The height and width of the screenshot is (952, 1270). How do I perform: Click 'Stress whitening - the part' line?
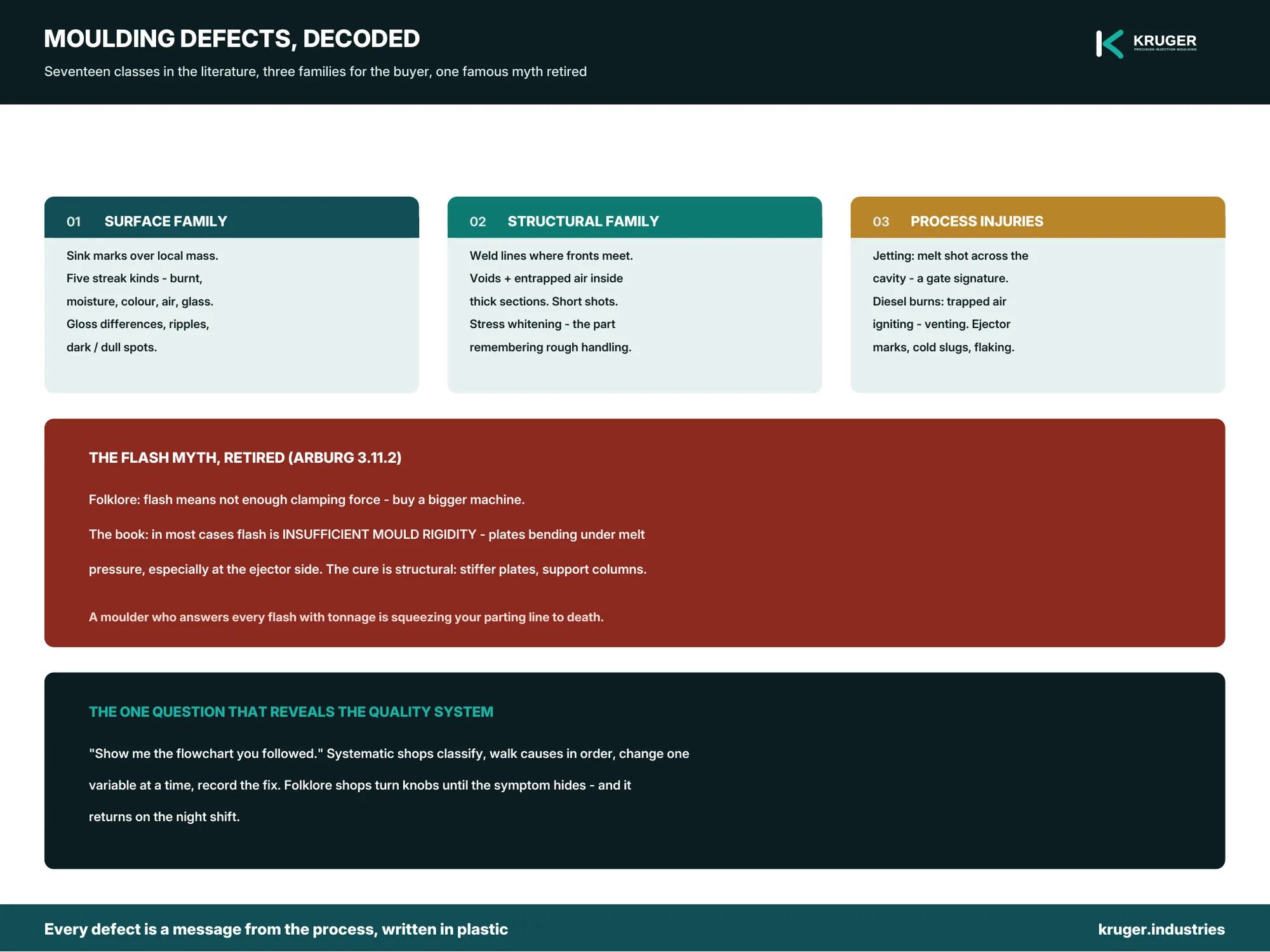click(542, 324)
